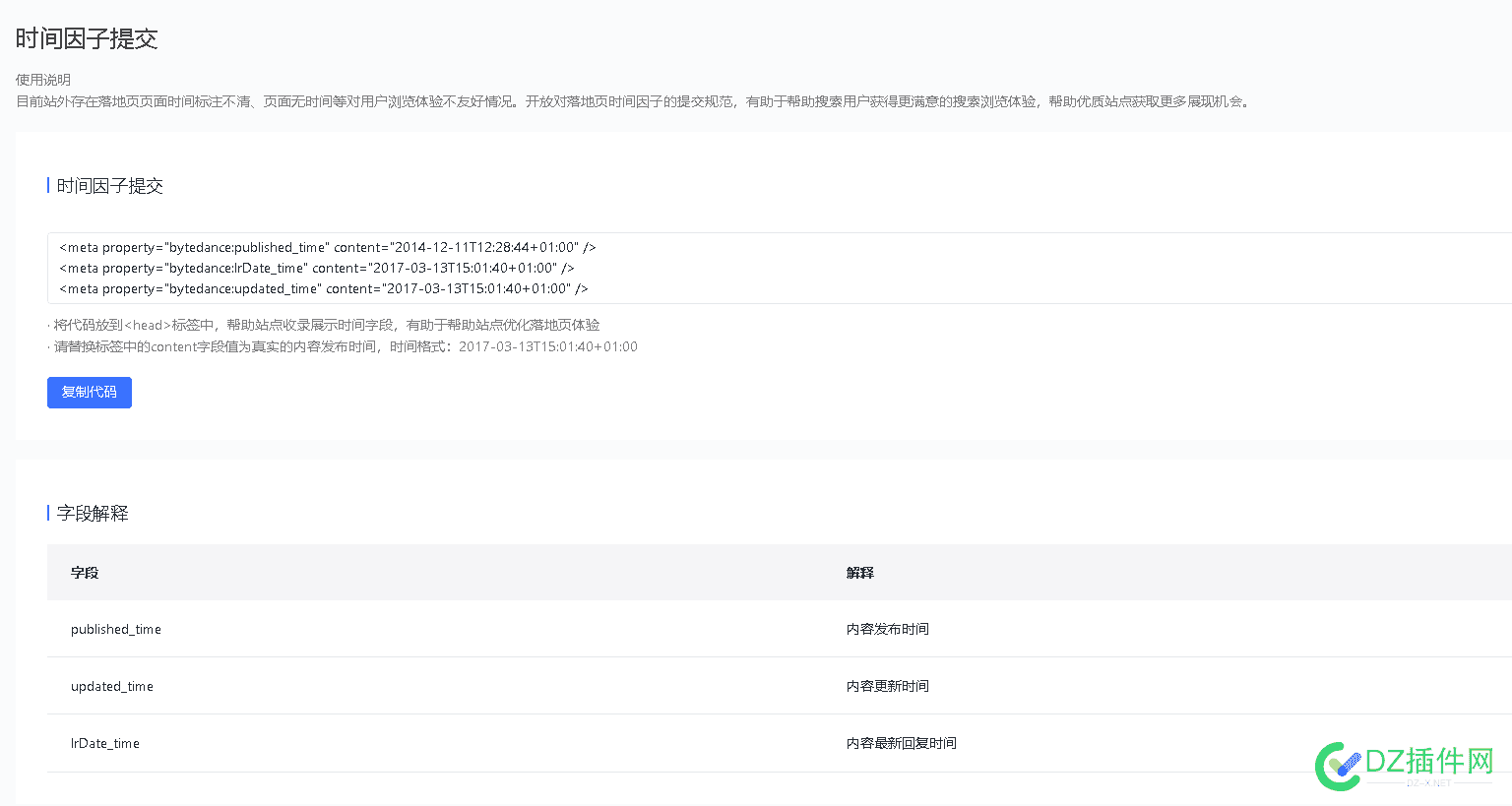Viewport: 1512px width, 806px height.
Task: Click the 解释 column header
Action: point(860,572)
